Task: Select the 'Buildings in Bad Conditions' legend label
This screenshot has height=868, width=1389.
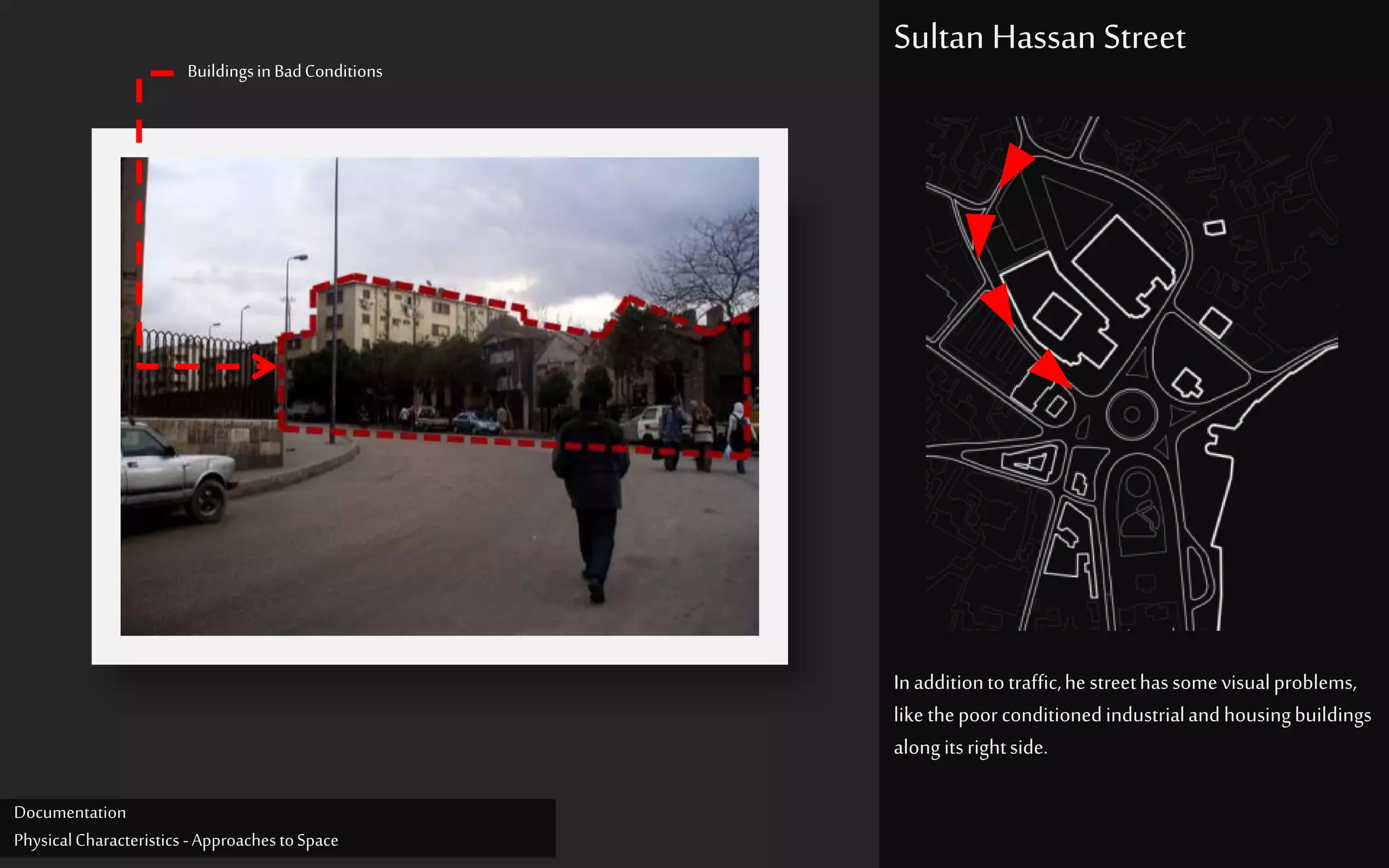Action: [285, 71]
